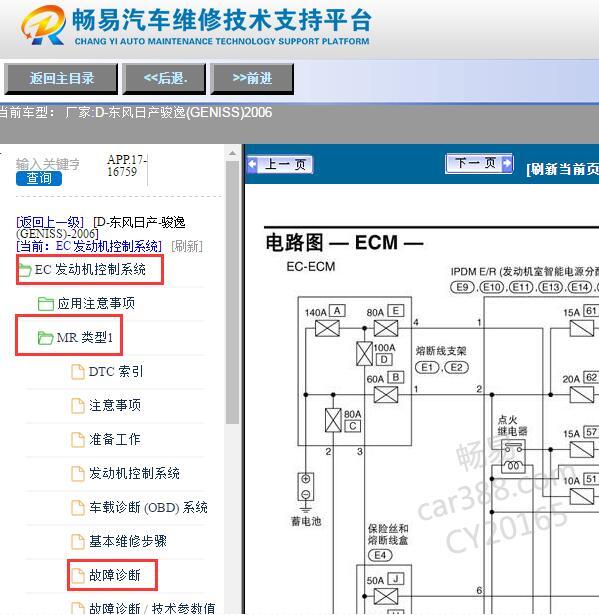Click the page icon beside DTC 索引

point(78,372)
